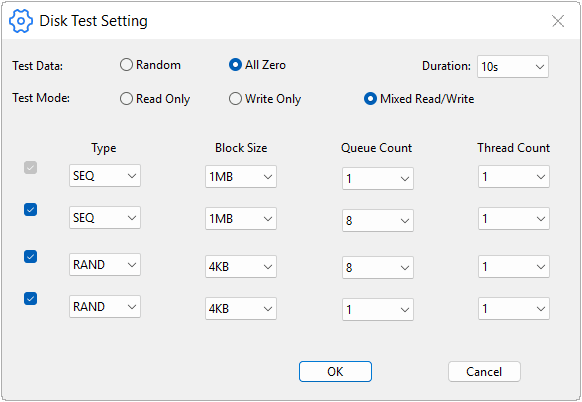582x402 pixels.
Task: Click Cancel to discard changes
Action: (x=484, y=372)
